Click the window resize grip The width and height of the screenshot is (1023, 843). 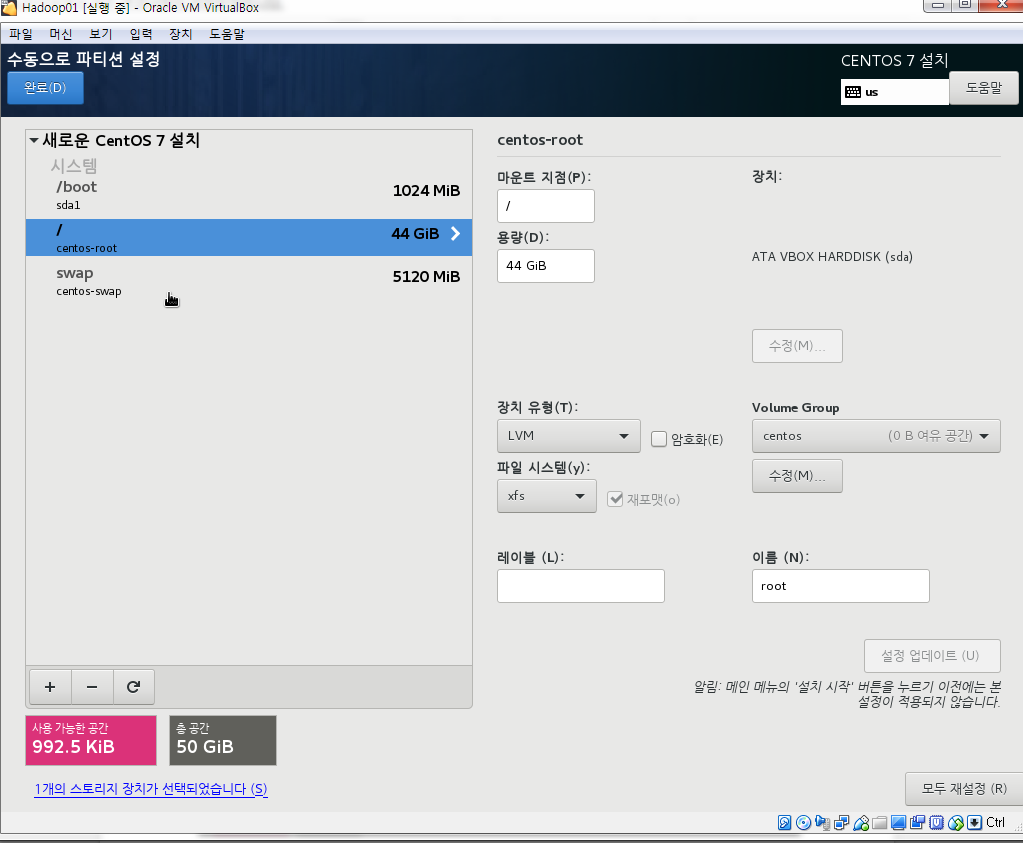[1018, 827]
